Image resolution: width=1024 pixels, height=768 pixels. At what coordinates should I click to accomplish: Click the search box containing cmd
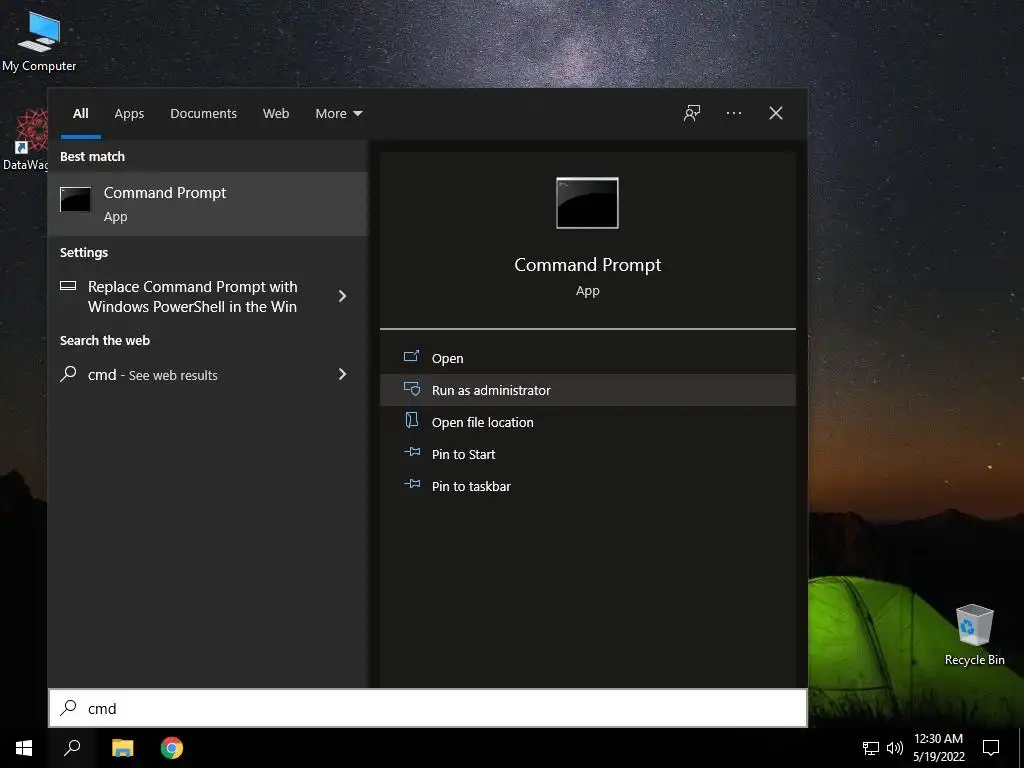click(x=428, y=708)
